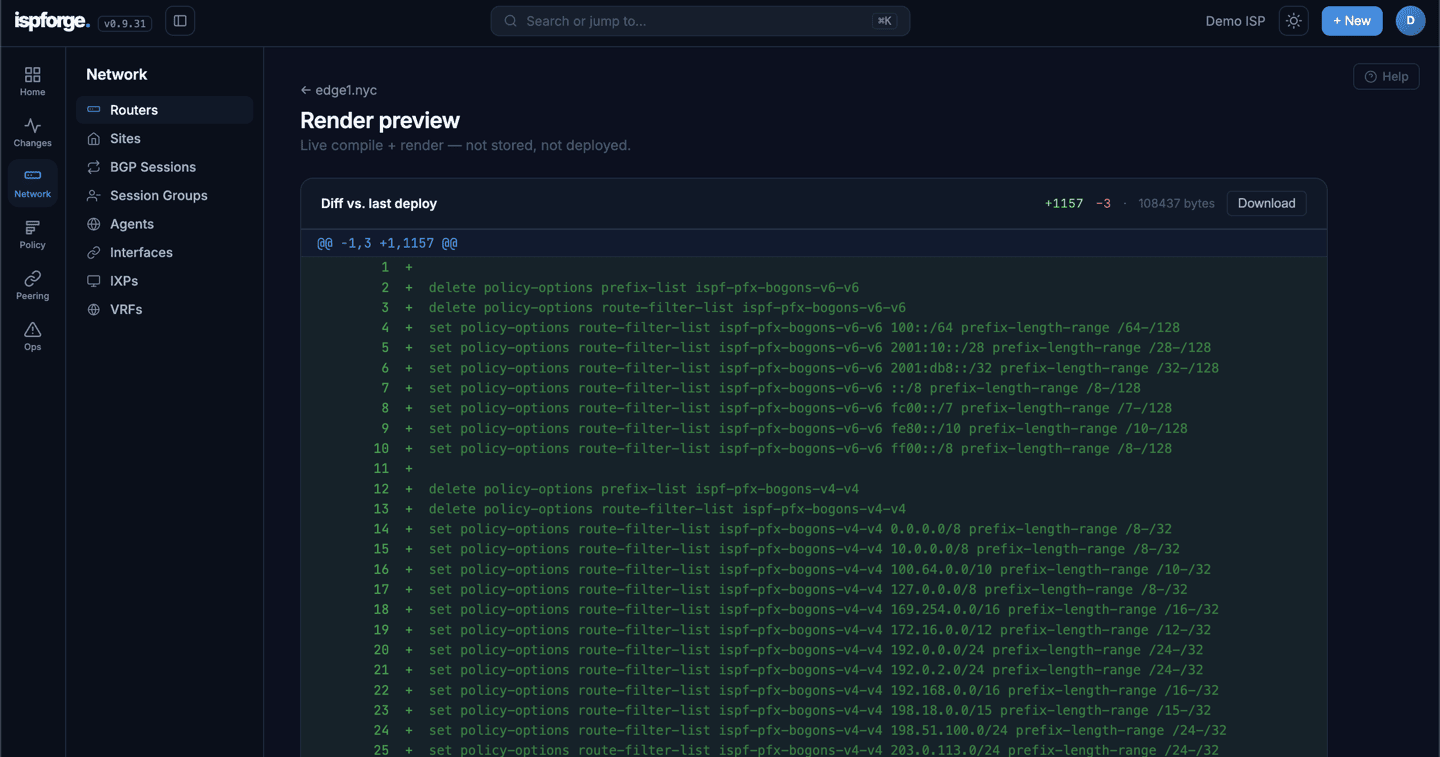Click diff line with 198.18.0.0/15 prefix
This screenshot has height=757, width=1440.
pos(814,710)
